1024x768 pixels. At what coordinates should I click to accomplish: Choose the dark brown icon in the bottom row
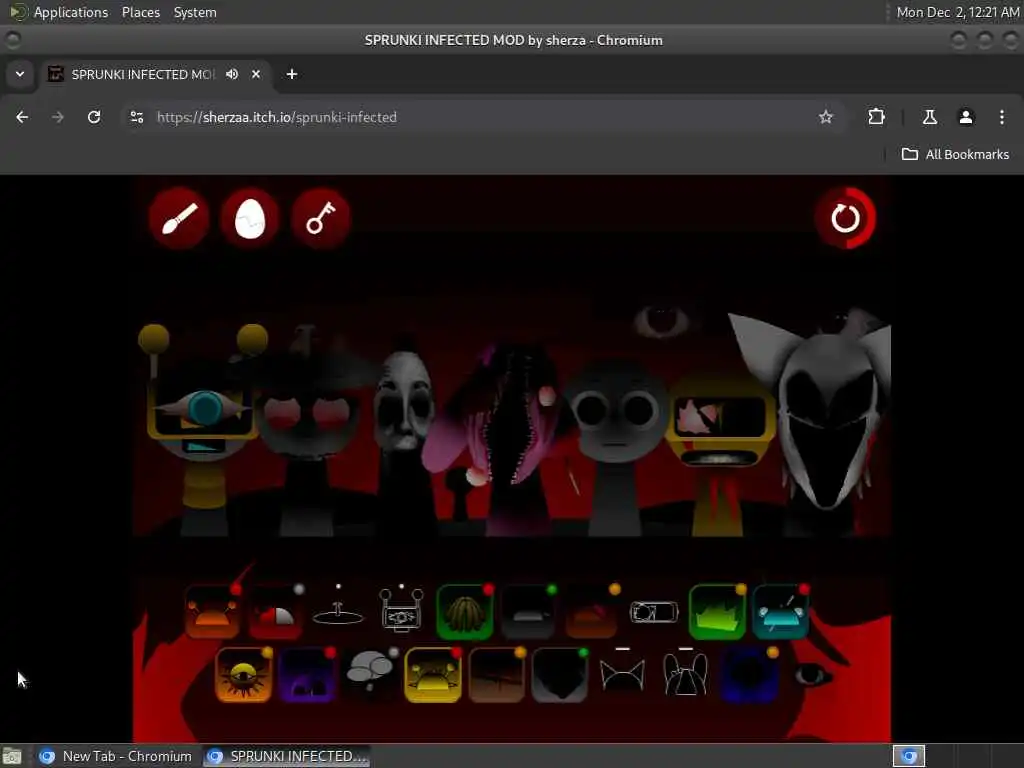tap(496, 675)
